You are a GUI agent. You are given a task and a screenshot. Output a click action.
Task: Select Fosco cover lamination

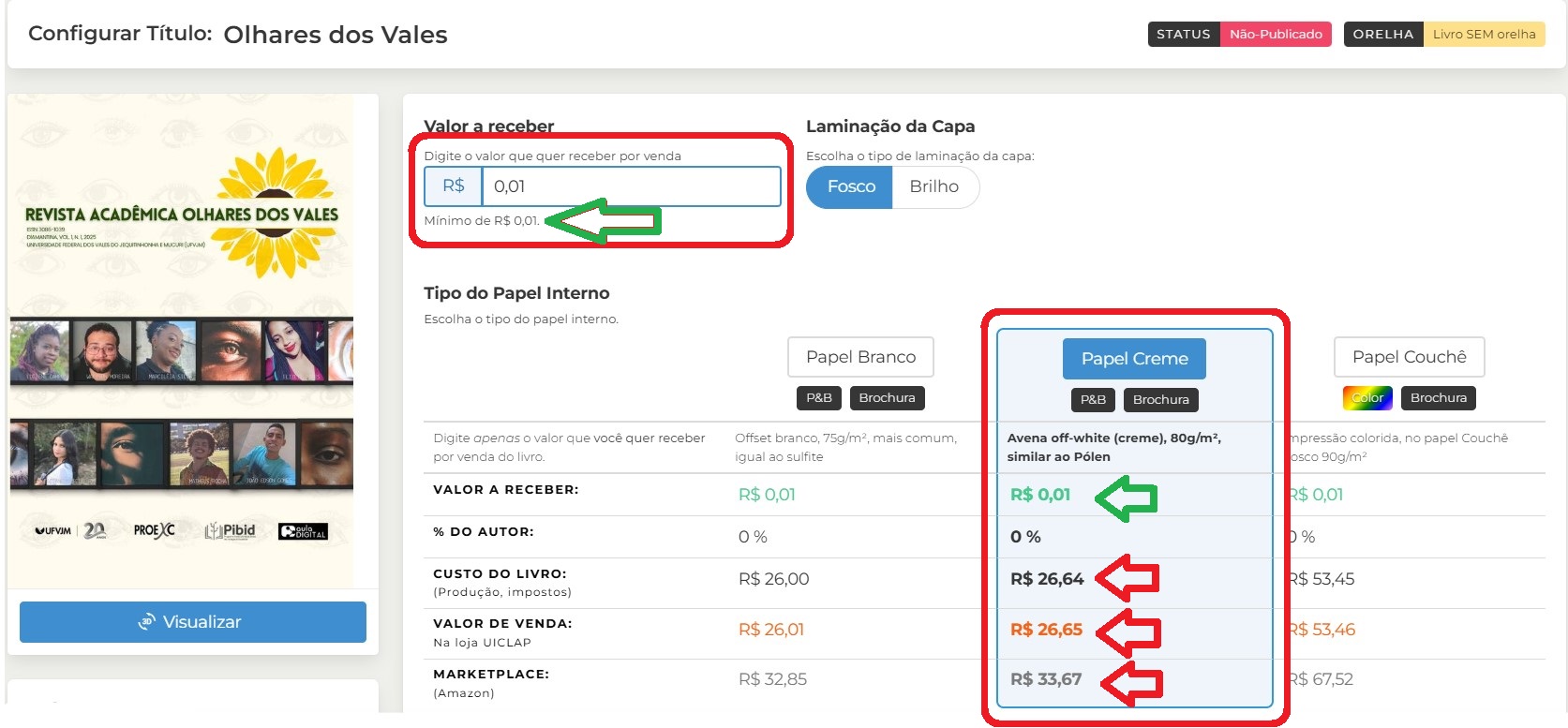tap(850, 187)
